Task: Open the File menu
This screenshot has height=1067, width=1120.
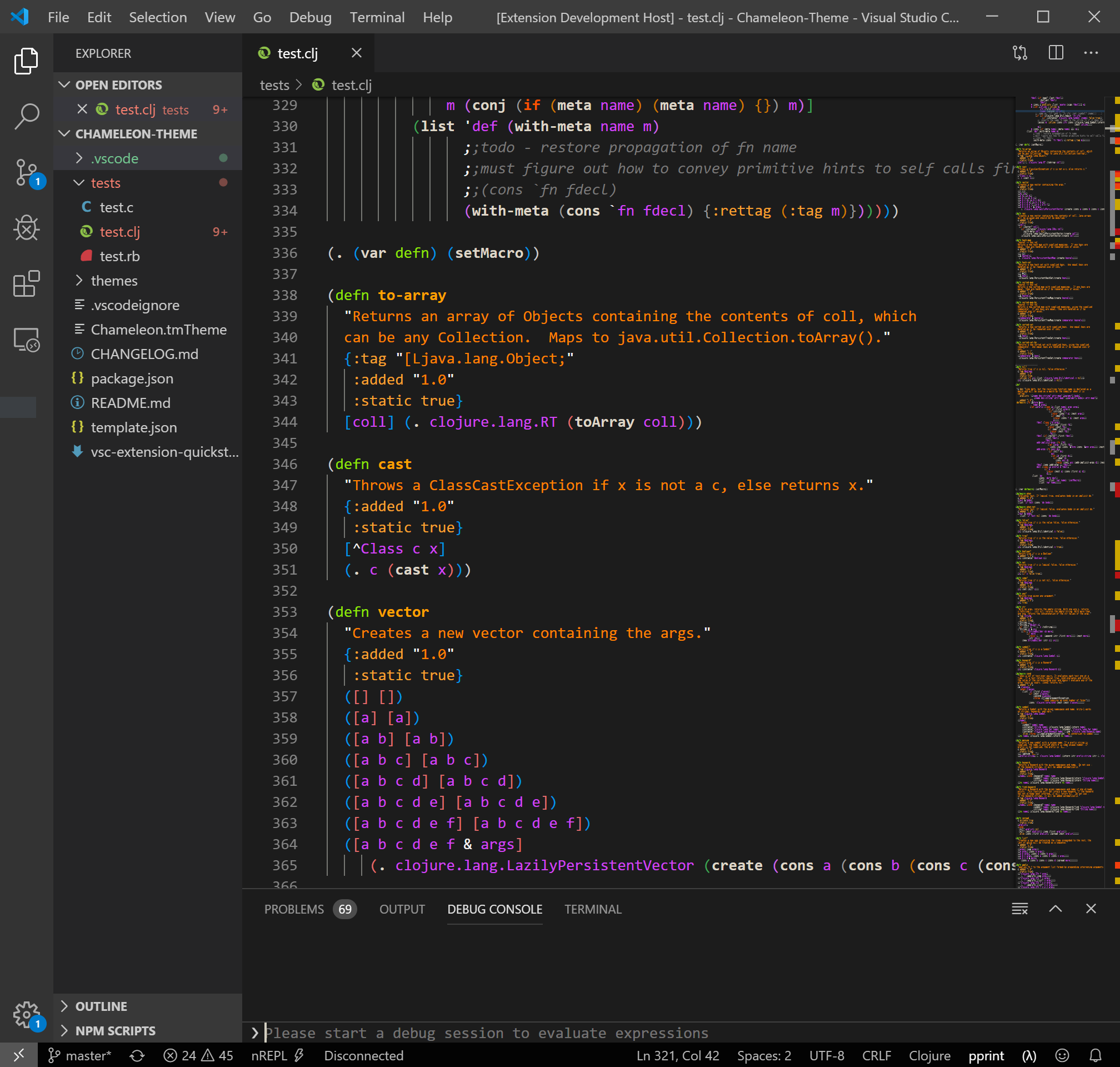Action: pos(58,17)
